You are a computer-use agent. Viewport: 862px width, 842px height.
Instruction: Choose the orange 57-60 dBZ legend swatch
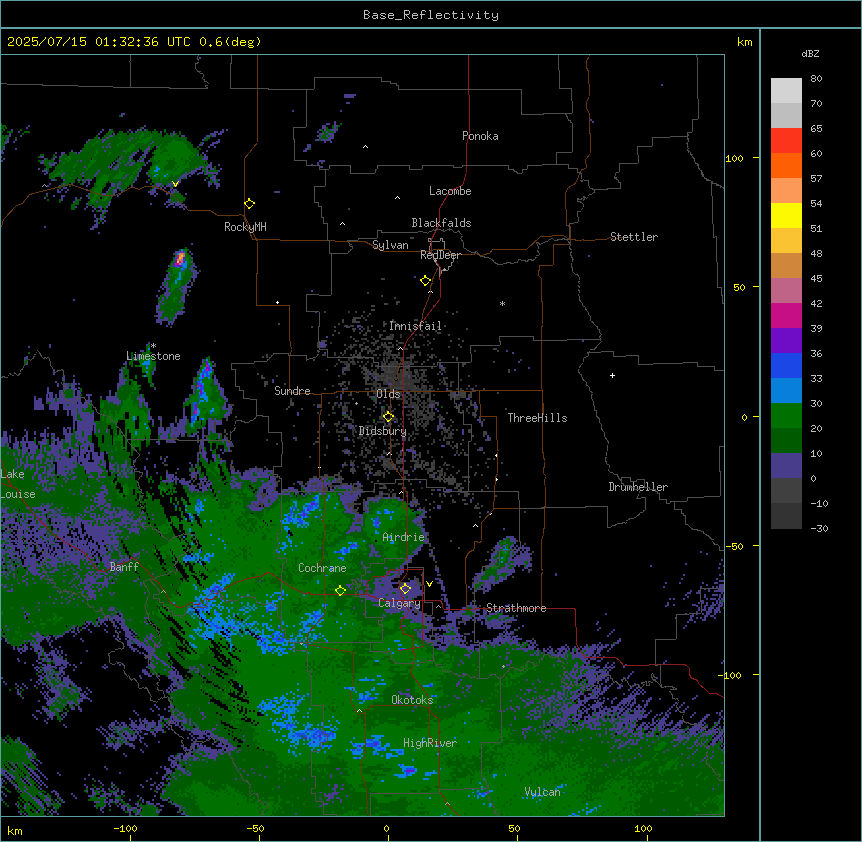786,165
